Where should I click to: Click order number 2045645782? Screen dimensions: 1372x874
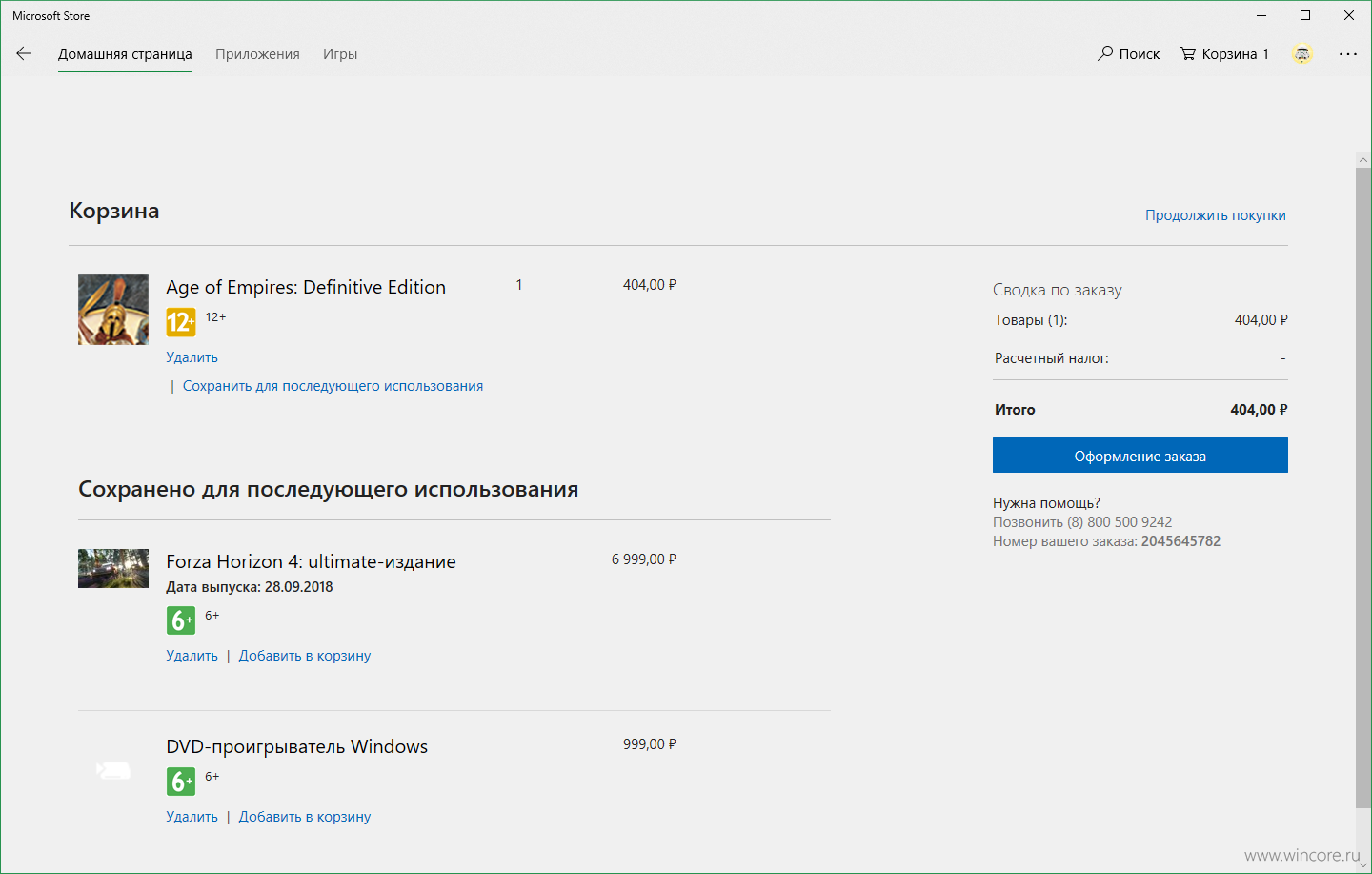(1180, 541)
